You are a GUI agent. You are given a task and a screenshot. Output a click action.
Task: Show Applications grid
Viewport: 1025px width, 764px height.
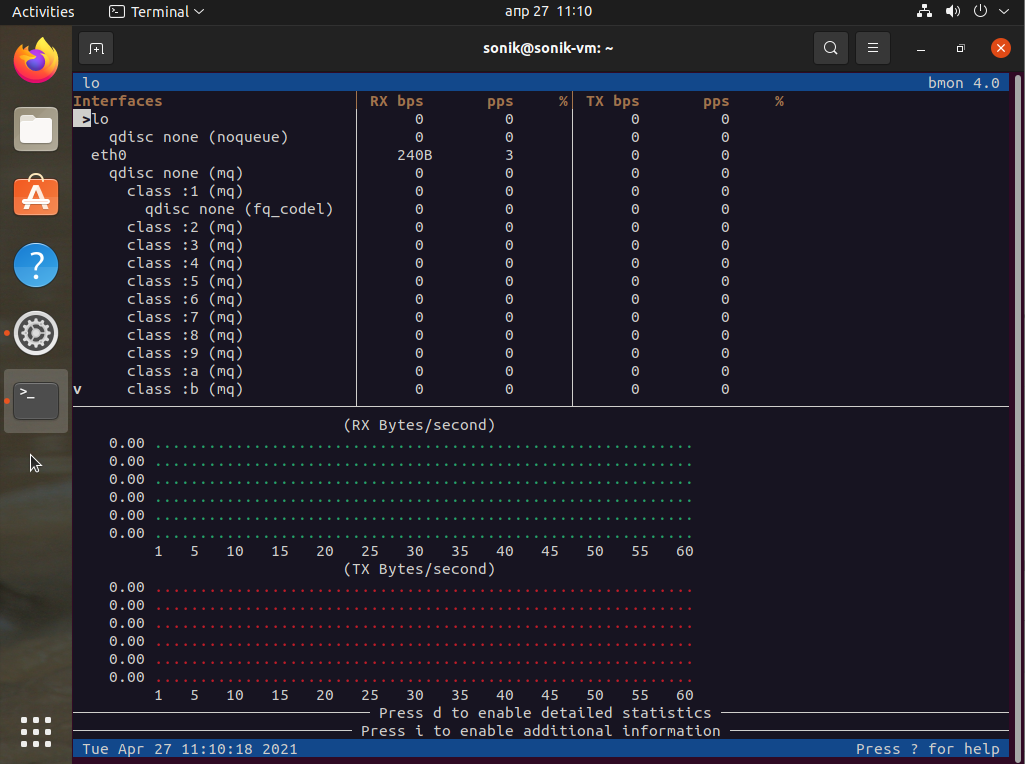click(36, 731)
